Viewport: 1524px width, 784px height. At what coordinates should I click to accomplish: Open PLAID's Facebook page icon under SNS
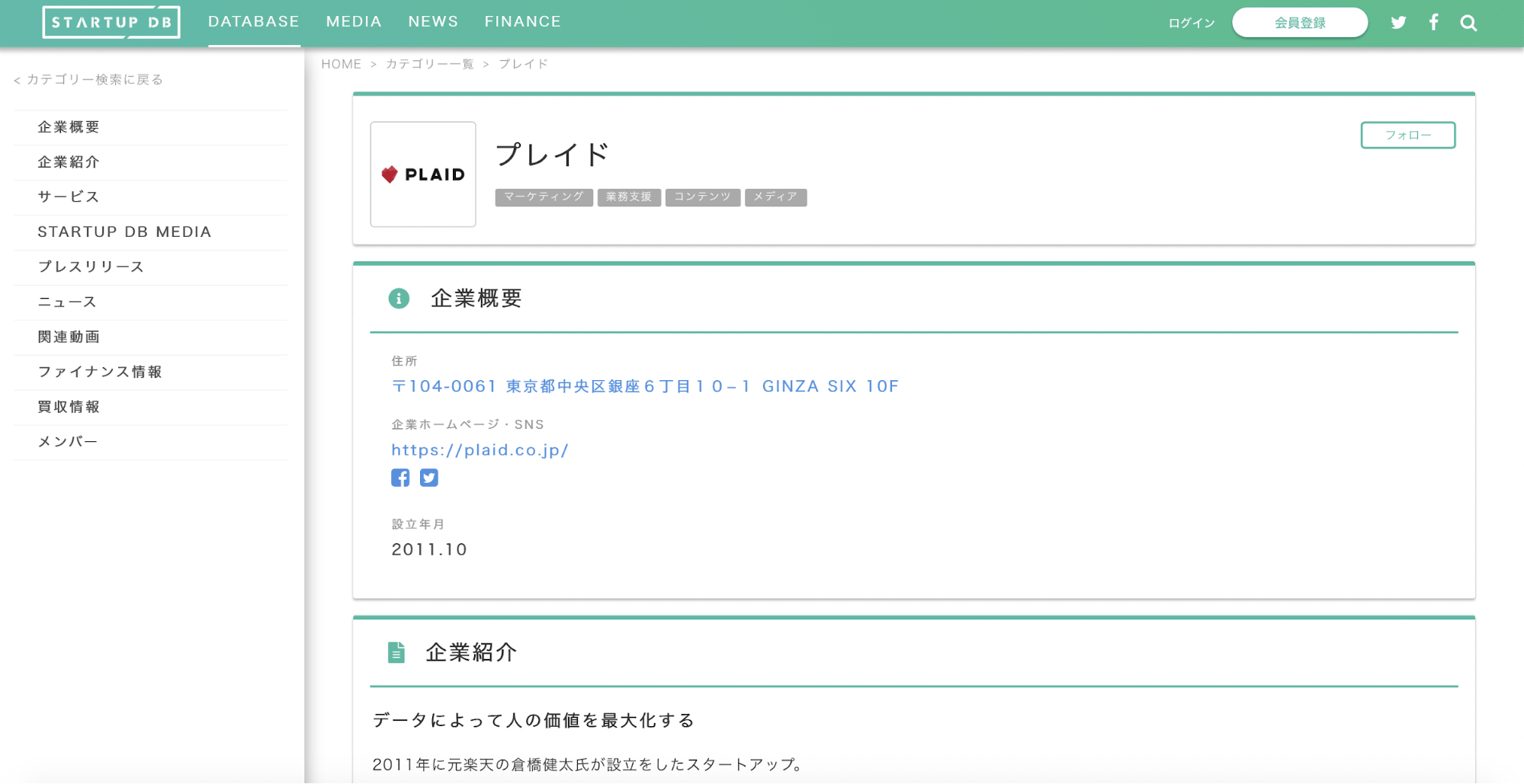coord(400,478)
